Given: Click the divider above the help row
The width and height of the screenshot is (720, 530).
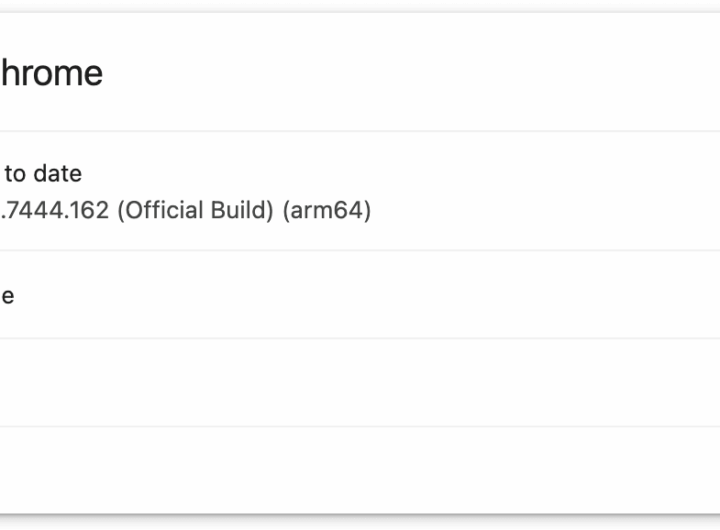Looking at the screenshot, I should [x=360, y=250].
